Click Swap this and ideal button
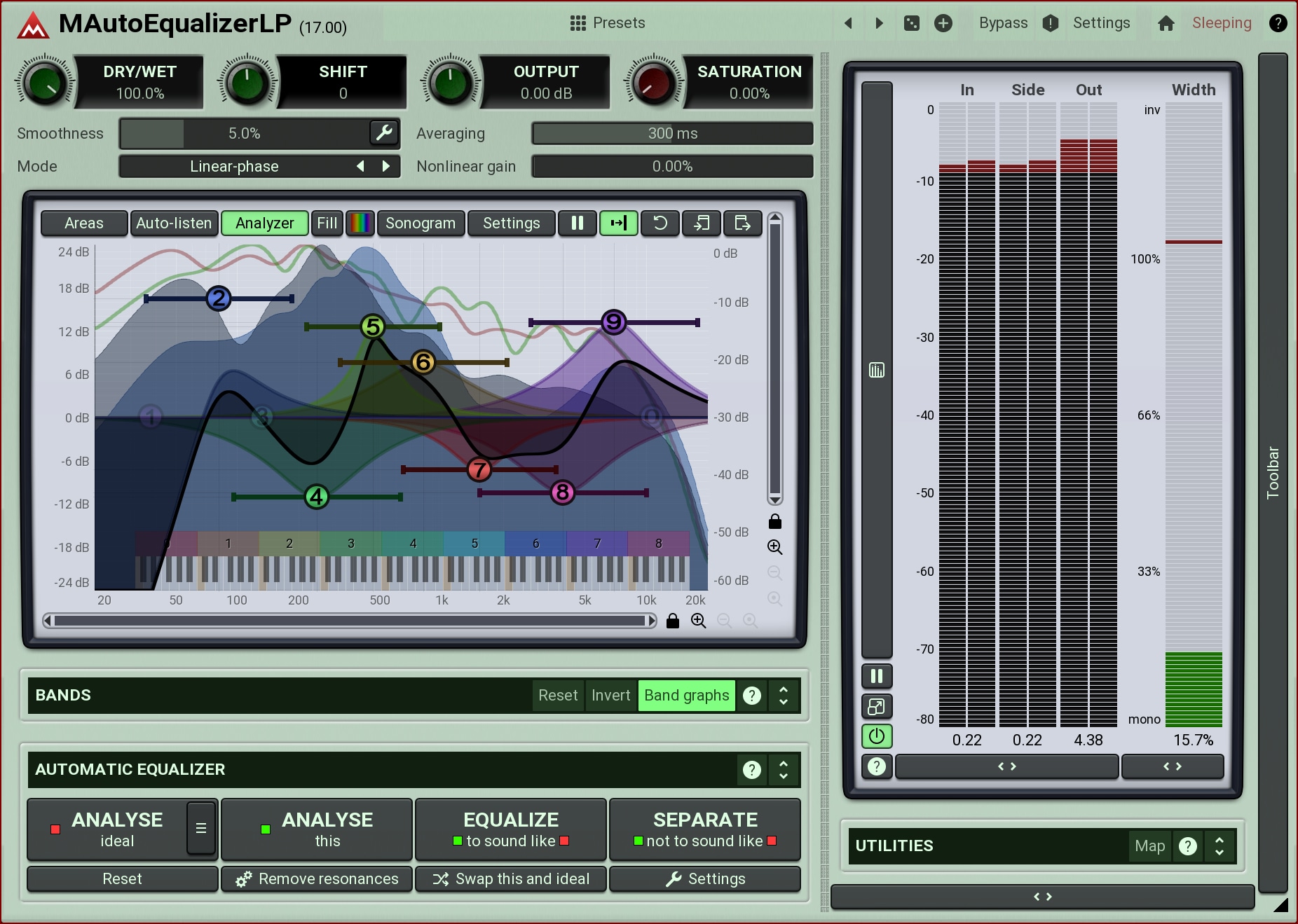1298x924 pixels. pos(511,878)
